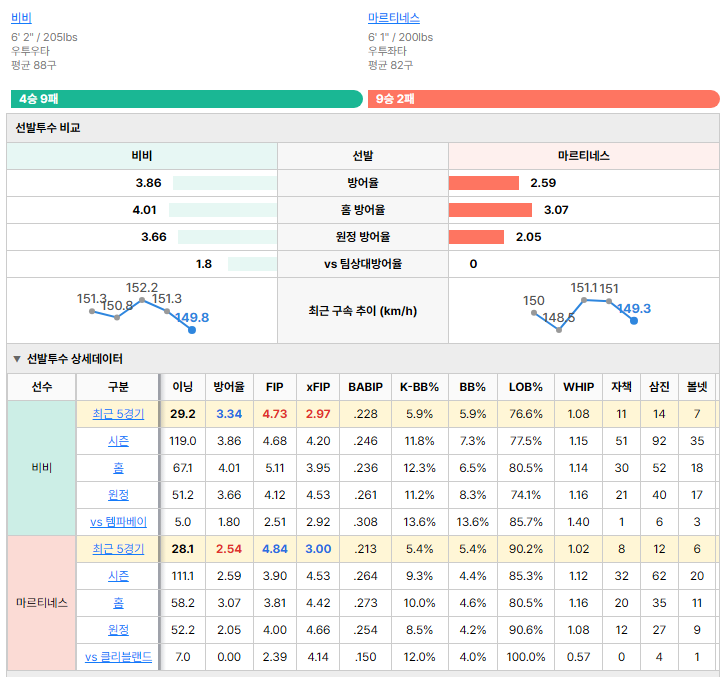The image size is (726, 677).
Task: Click the 볼넷 column header
Action: tap(697, 387)
